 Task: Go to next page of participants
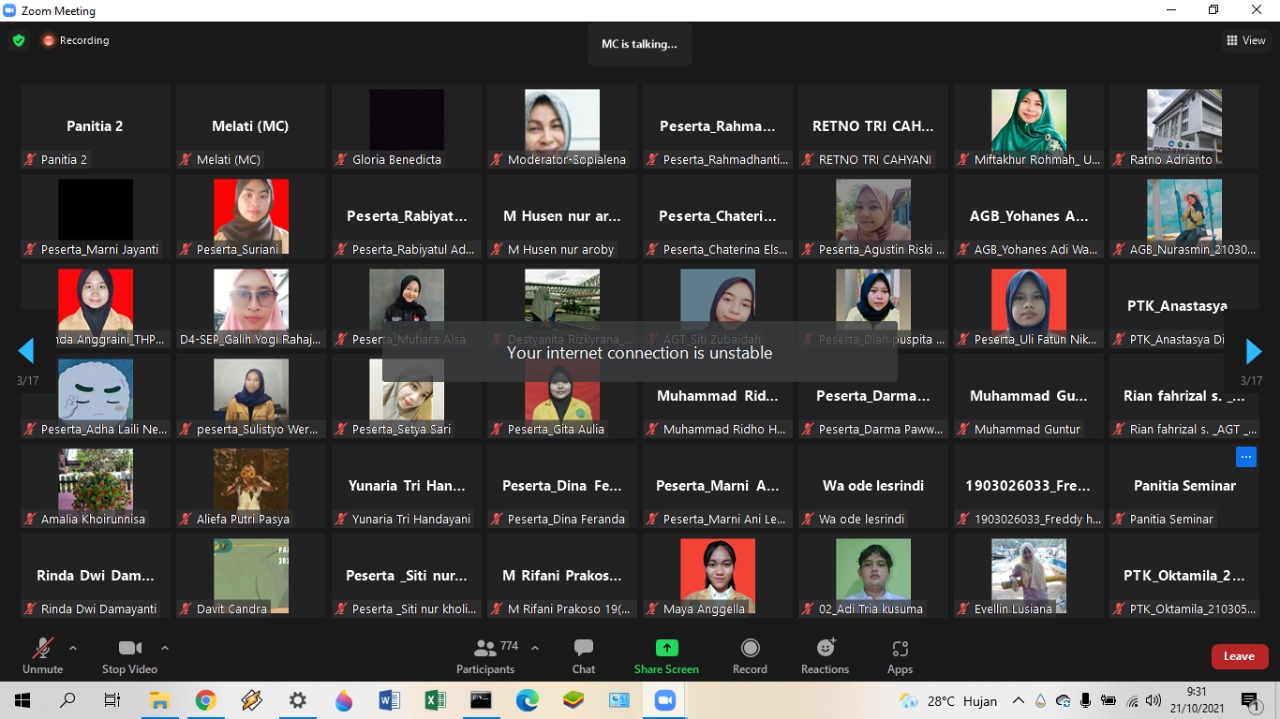1253,351
